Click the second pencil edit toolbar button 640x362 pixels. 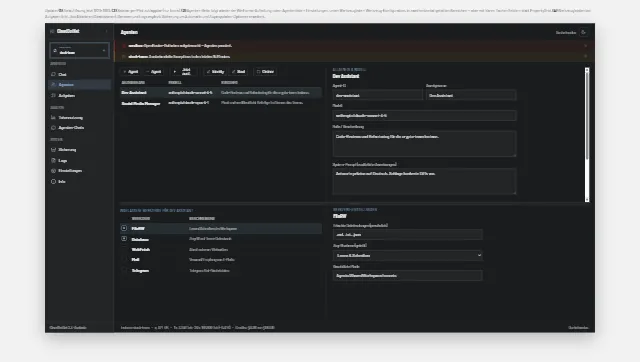[x=239, y=71]
